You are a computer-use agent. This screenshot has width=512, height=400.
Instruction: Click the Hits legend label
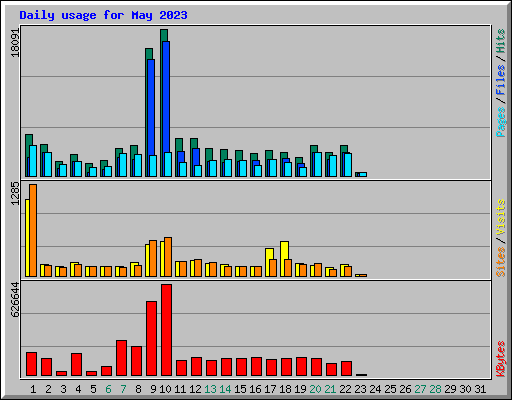tap(501, 41)
